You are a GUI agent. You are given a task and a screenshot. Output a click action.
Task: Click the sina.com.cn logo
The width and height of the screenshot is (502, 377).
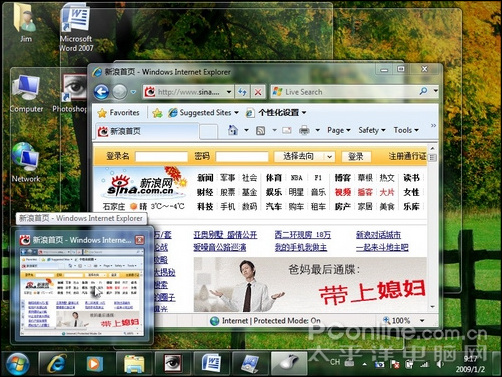coord(143,184)
